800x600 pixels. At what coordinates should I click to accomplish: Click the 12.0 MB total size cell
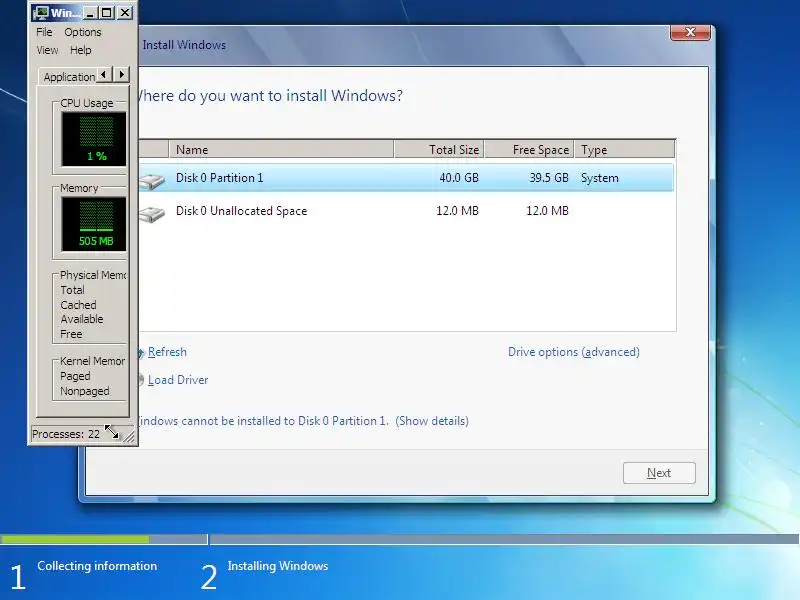tap(457, 211)
